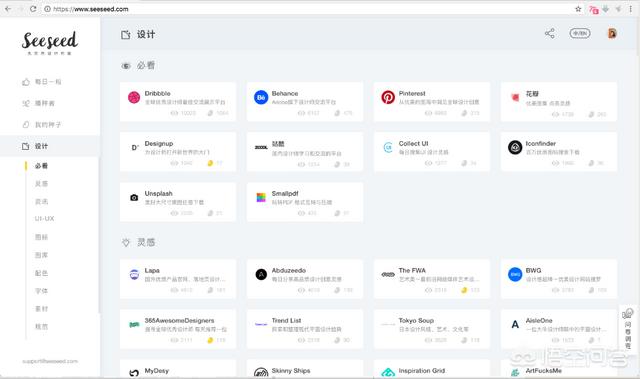Viewport: 640px width, 379px height.
Task: Click the 站酷 logo icon
Action: [x=261, y=147]
